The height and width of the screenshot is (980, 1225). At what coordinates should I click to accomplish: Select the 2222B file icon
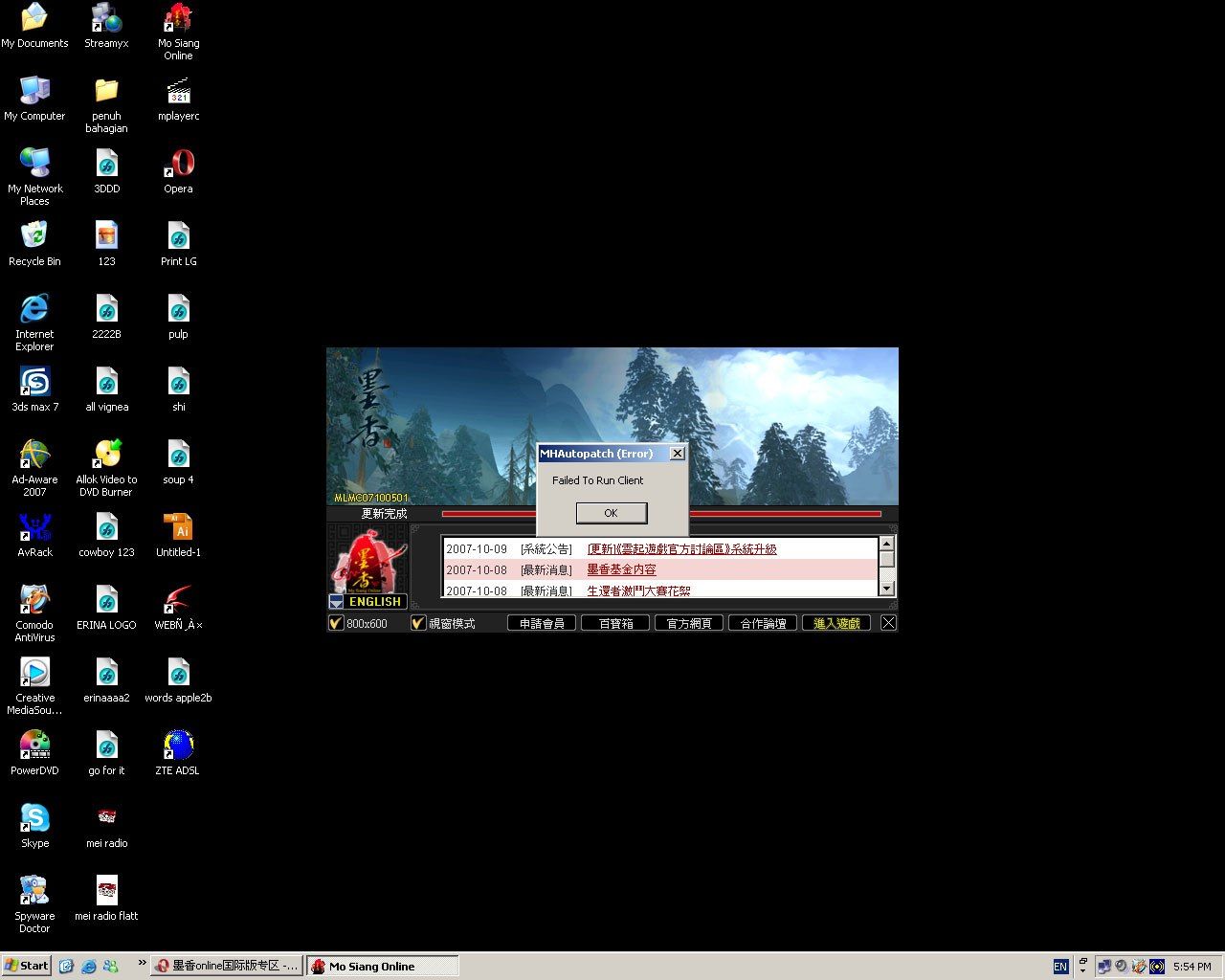coord(106,318)
